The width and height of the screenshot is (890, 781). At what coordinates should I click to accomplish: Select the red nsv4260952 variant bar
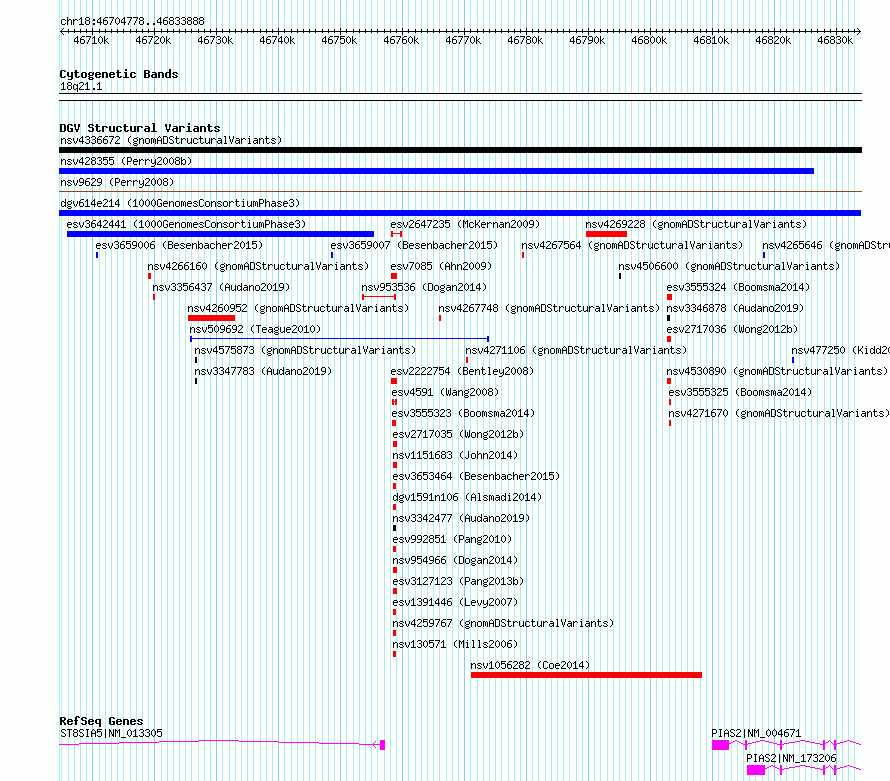(x=211, y=318)
